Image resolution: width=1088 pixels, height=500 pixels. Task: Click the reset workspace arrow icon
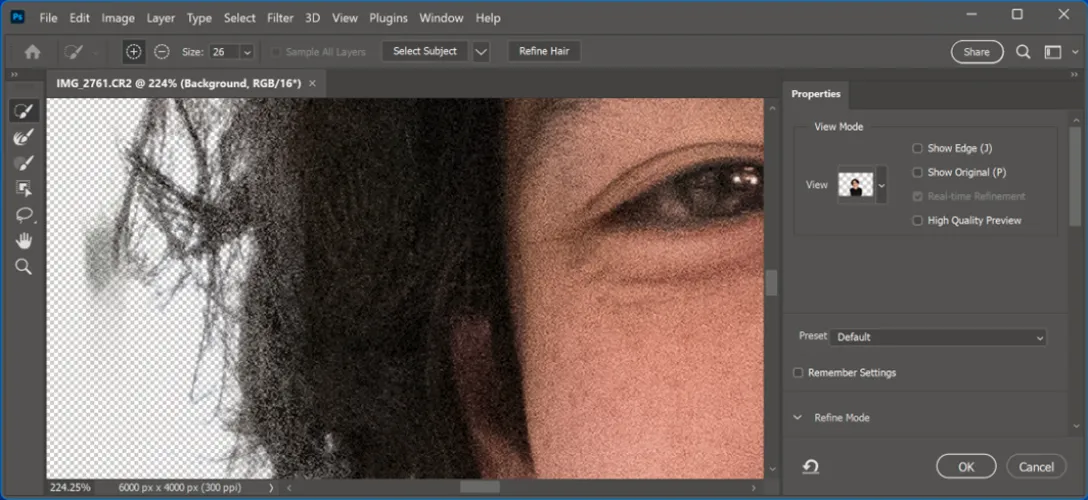pos(811,467)
